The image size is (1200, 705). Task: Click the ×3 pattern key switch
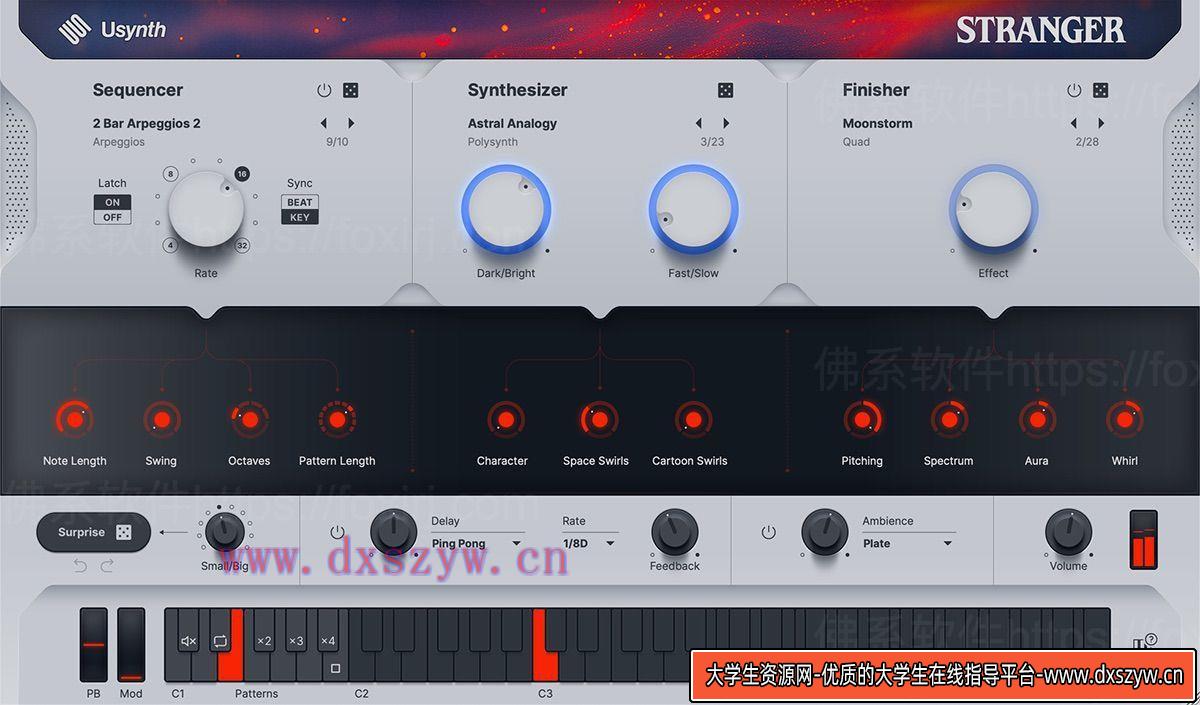coord(296,641)
